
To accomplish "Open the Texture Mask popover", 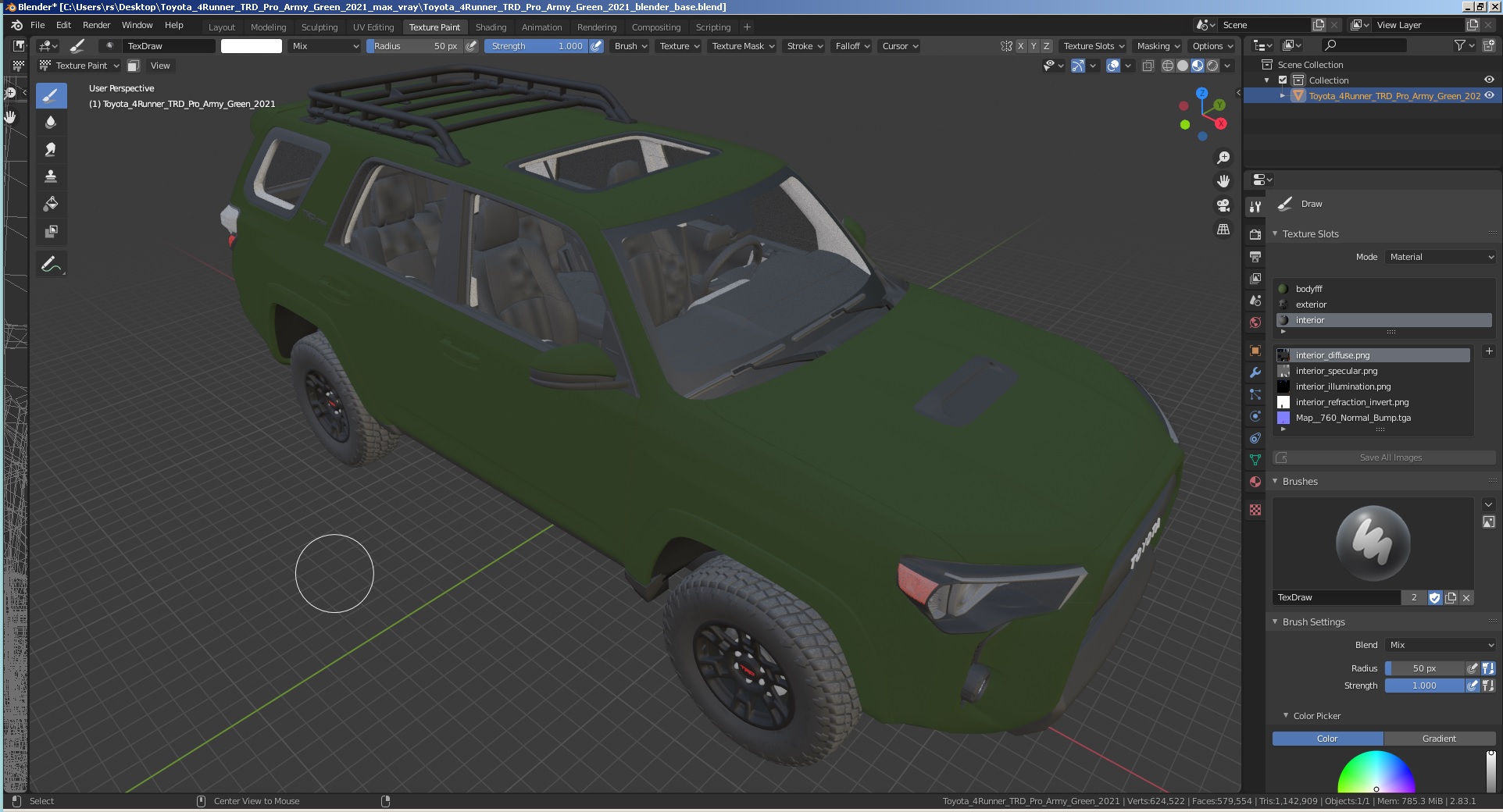I will [x=742, y=46].
